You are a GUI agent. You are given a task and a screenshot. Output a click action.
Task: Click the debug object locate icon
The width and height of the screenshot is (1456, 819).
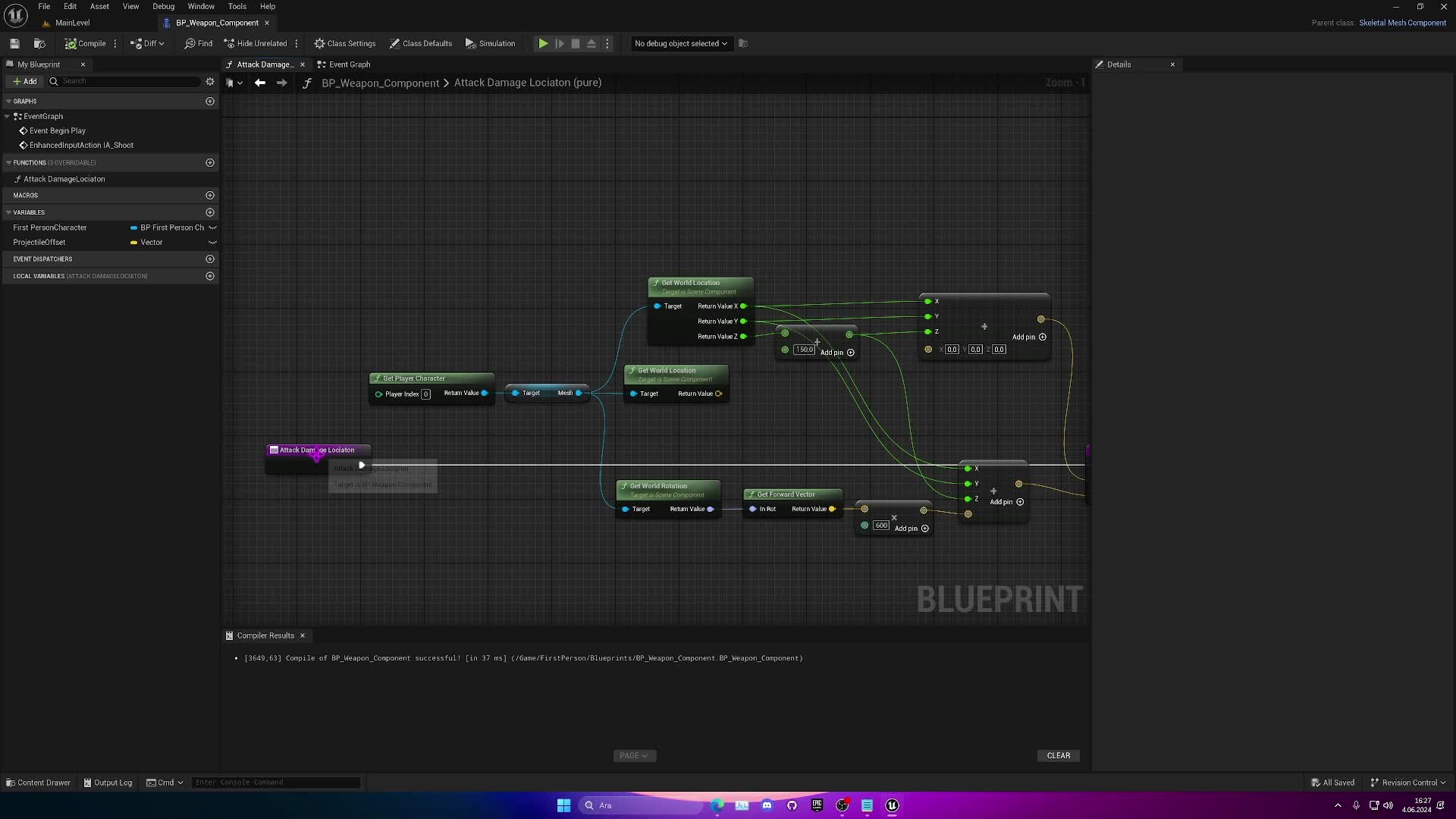743,44
